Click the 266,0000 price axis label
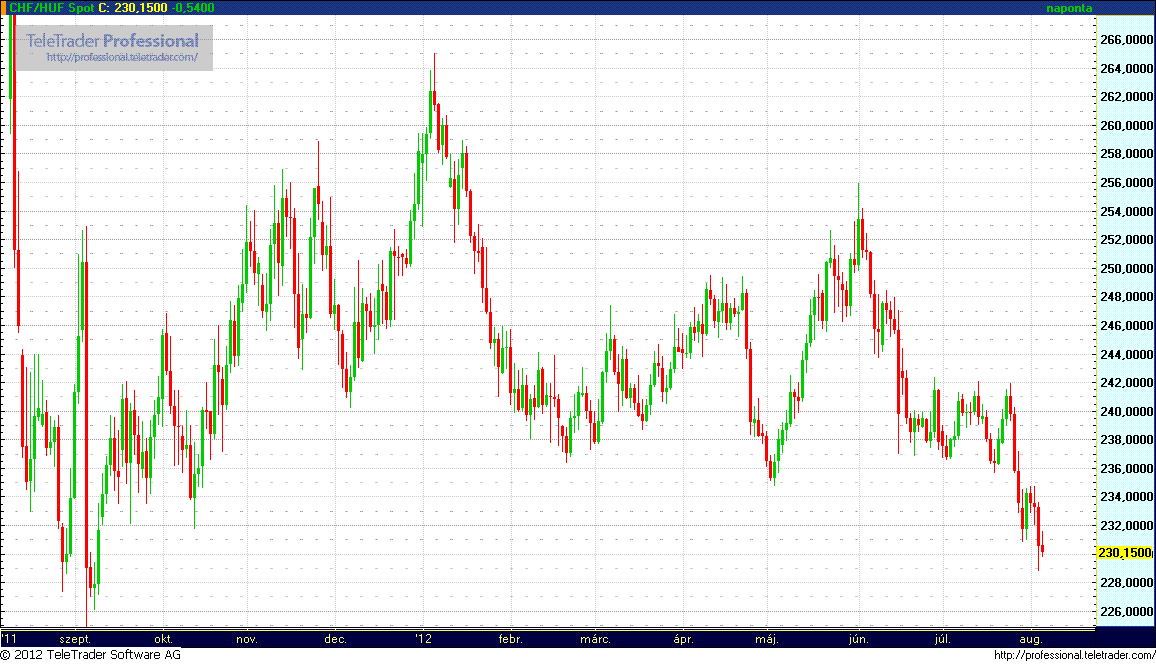The image size is (1156, 664). pos(1124,40)
